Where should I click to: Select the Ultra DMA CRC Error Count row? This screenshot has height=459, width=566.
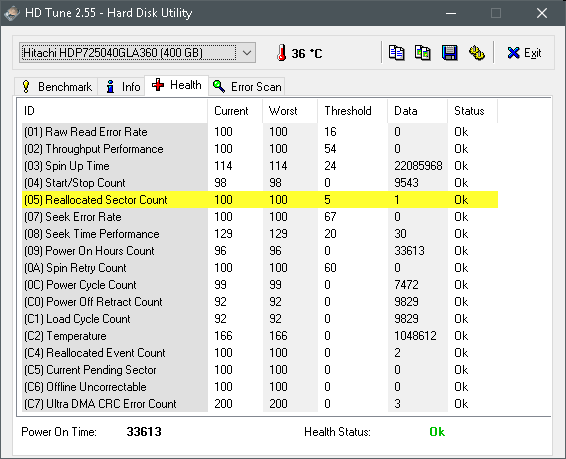[x=260, y=403]
